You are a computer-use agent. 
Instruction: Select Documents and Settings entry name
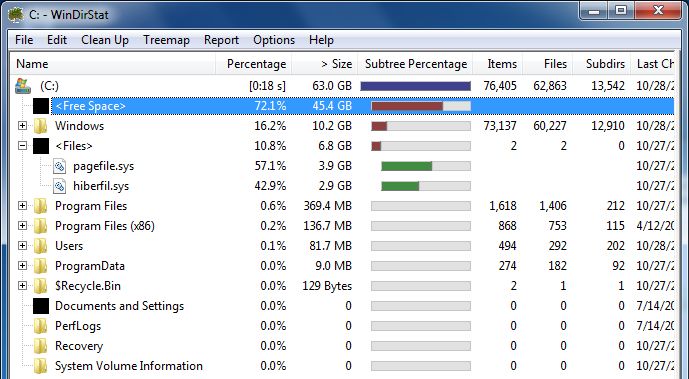(x=120, y=306)
